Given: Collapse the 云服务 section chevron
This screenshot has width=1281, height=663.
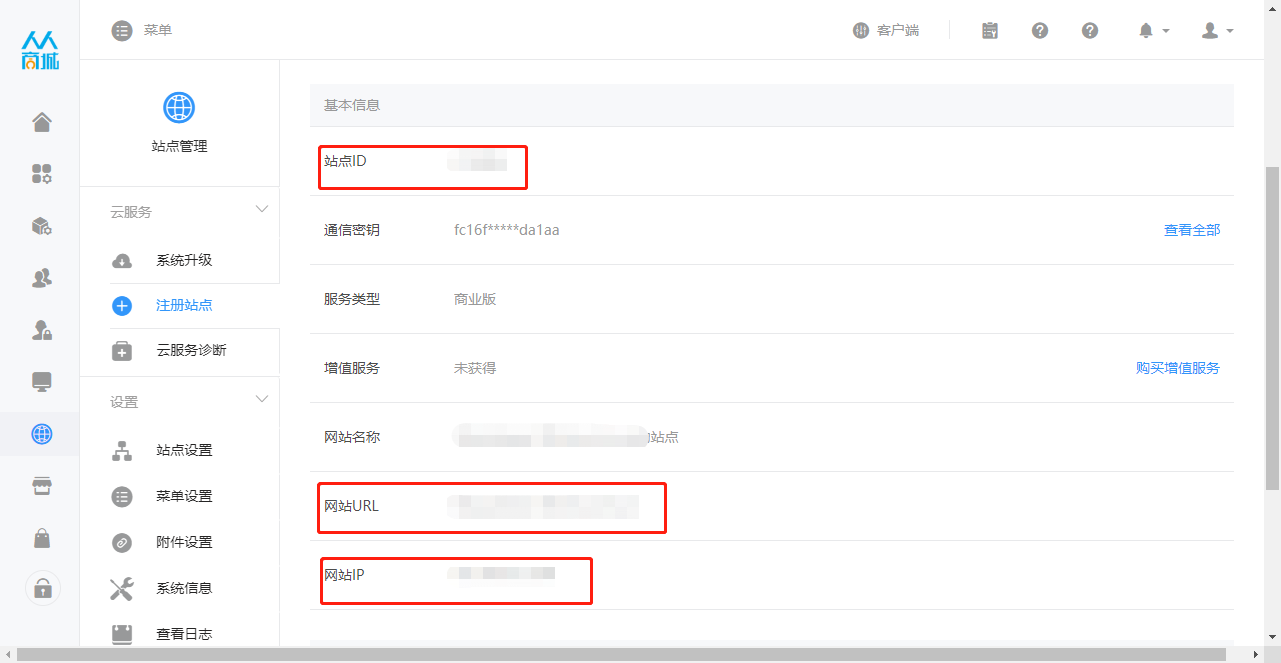Looking at the screenshot, I should click(x=262, y=210).
